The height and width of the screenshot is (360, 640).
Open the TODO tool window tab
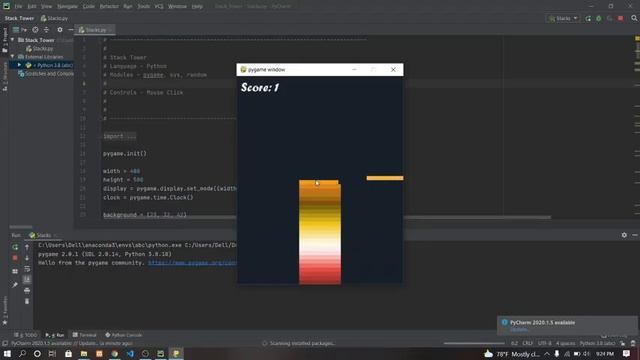(x=25, y=335)
